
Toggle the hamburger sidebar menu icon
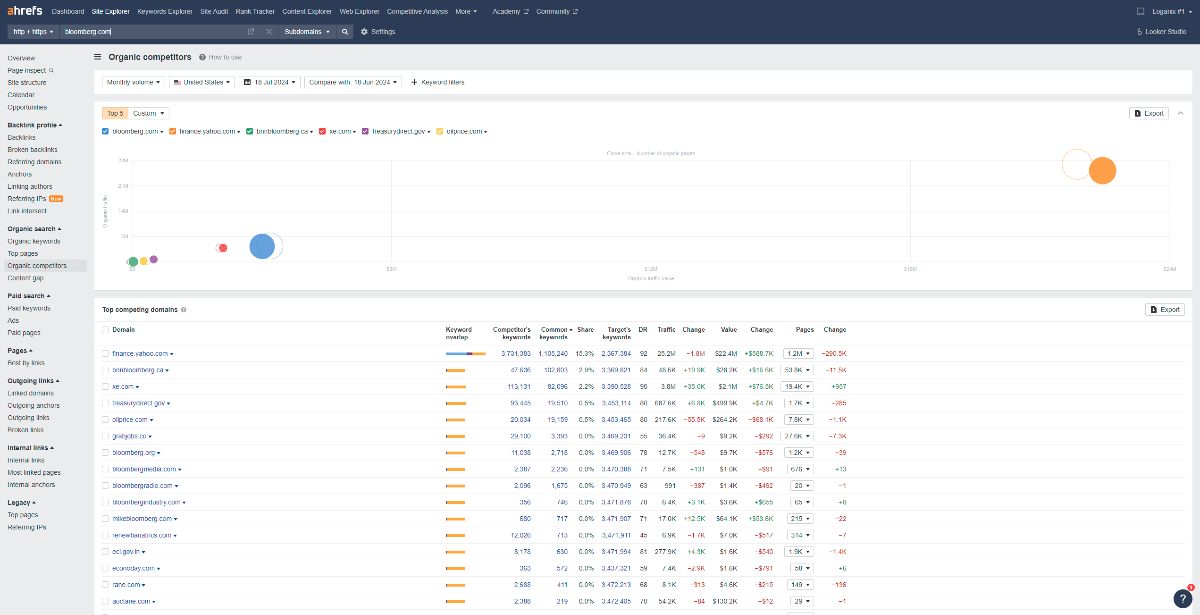[x=97, y=57]
